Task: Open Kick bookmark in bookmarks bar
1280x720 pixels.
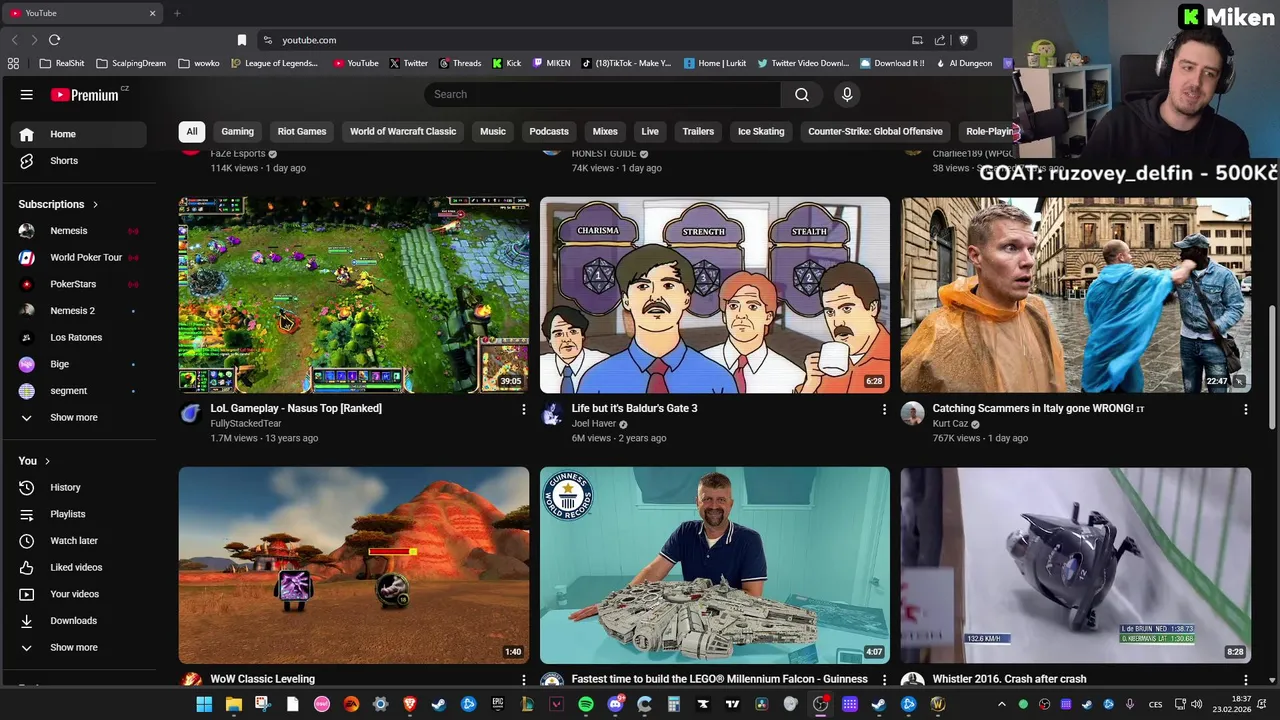Action: click(507, 63)
